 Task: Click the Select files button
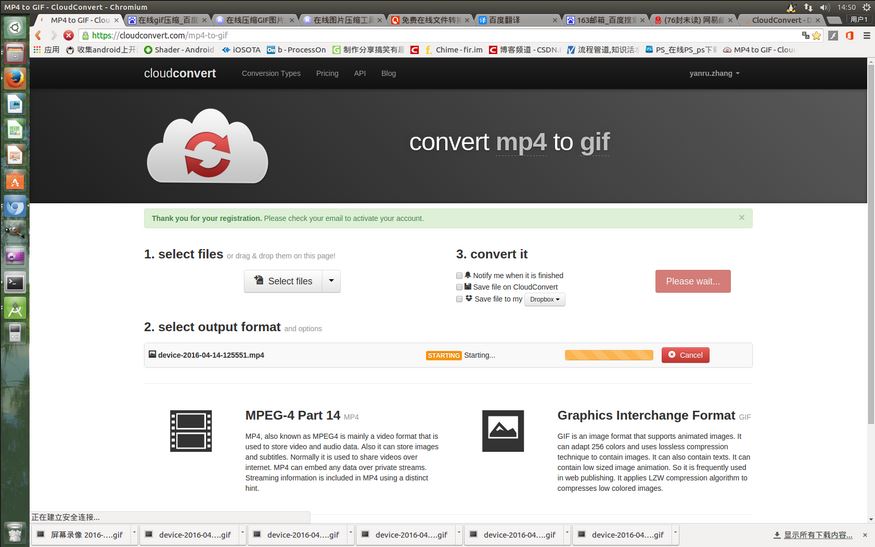pos(283,281)
